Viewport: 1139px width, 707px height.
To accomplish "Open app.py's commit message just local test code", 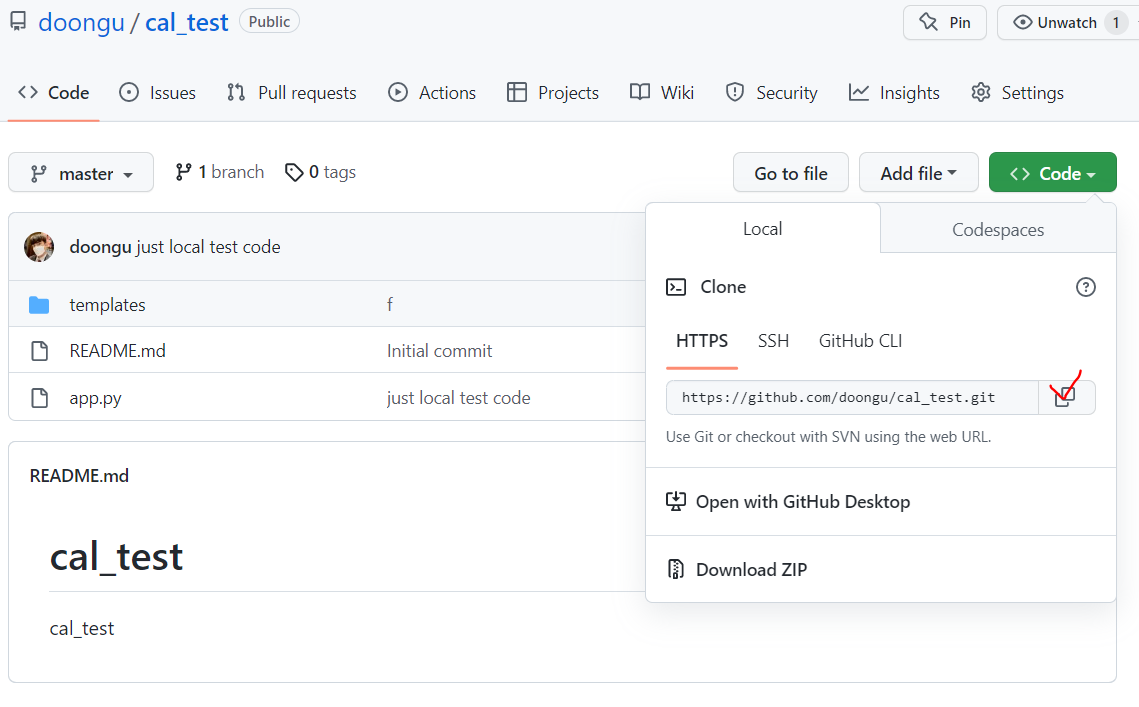I will 458,398.
